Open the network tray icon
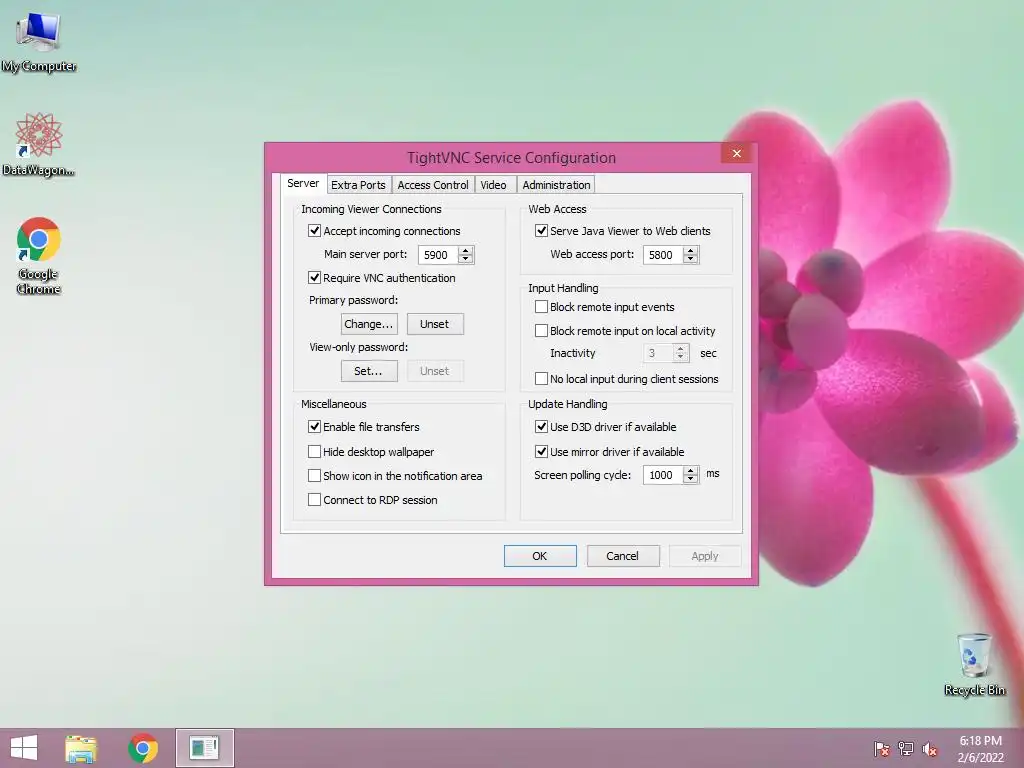Screen dimensions: 1024x768 coord(906,749)
